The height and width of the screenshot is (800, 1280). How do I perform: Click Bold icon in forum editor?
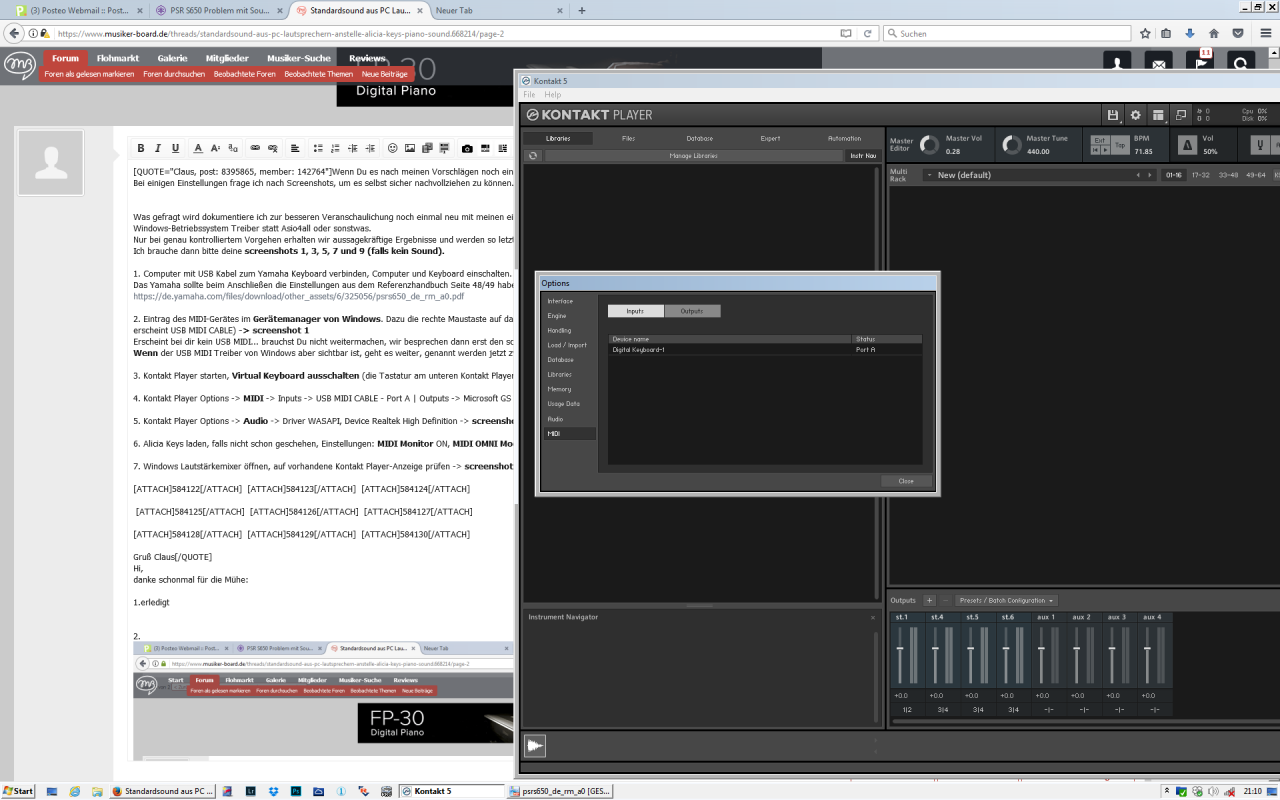[141, 148]
